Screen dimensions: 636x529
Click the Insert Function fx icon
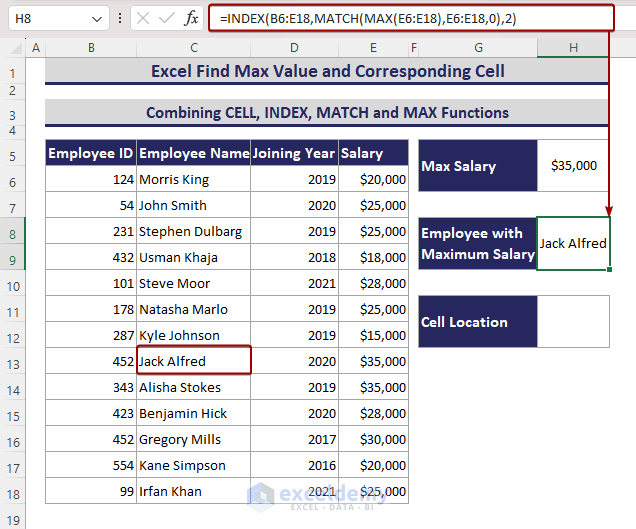tap(191, 18)
